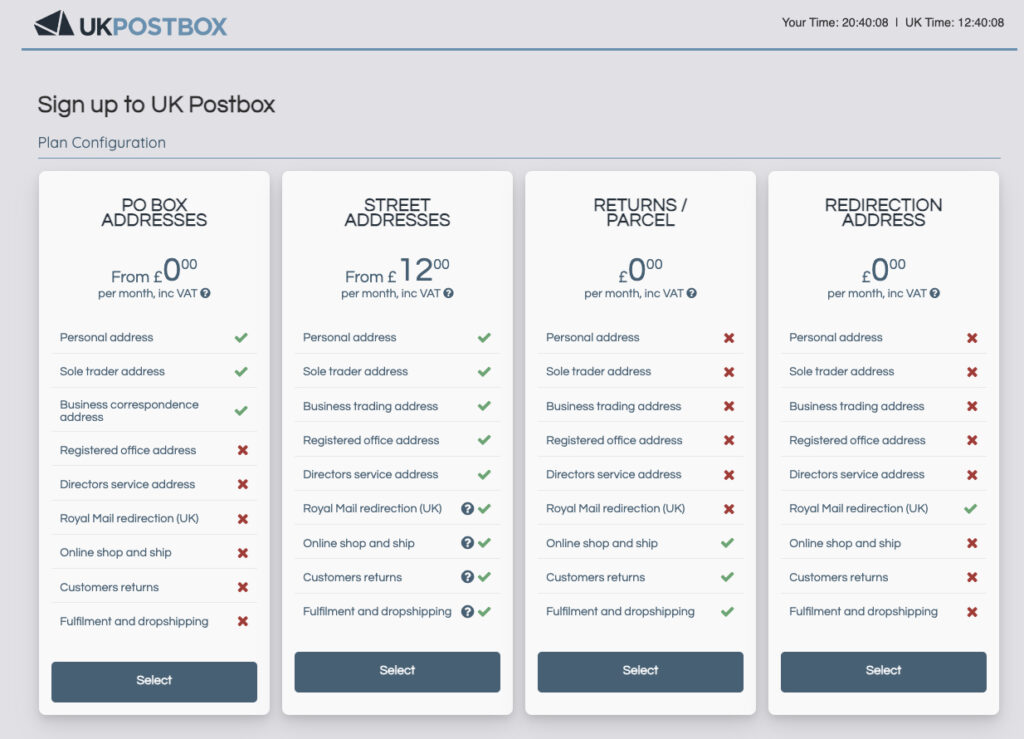Select the Redirection Address plan
Screen dimensions: 1024x739
(883, 671)
